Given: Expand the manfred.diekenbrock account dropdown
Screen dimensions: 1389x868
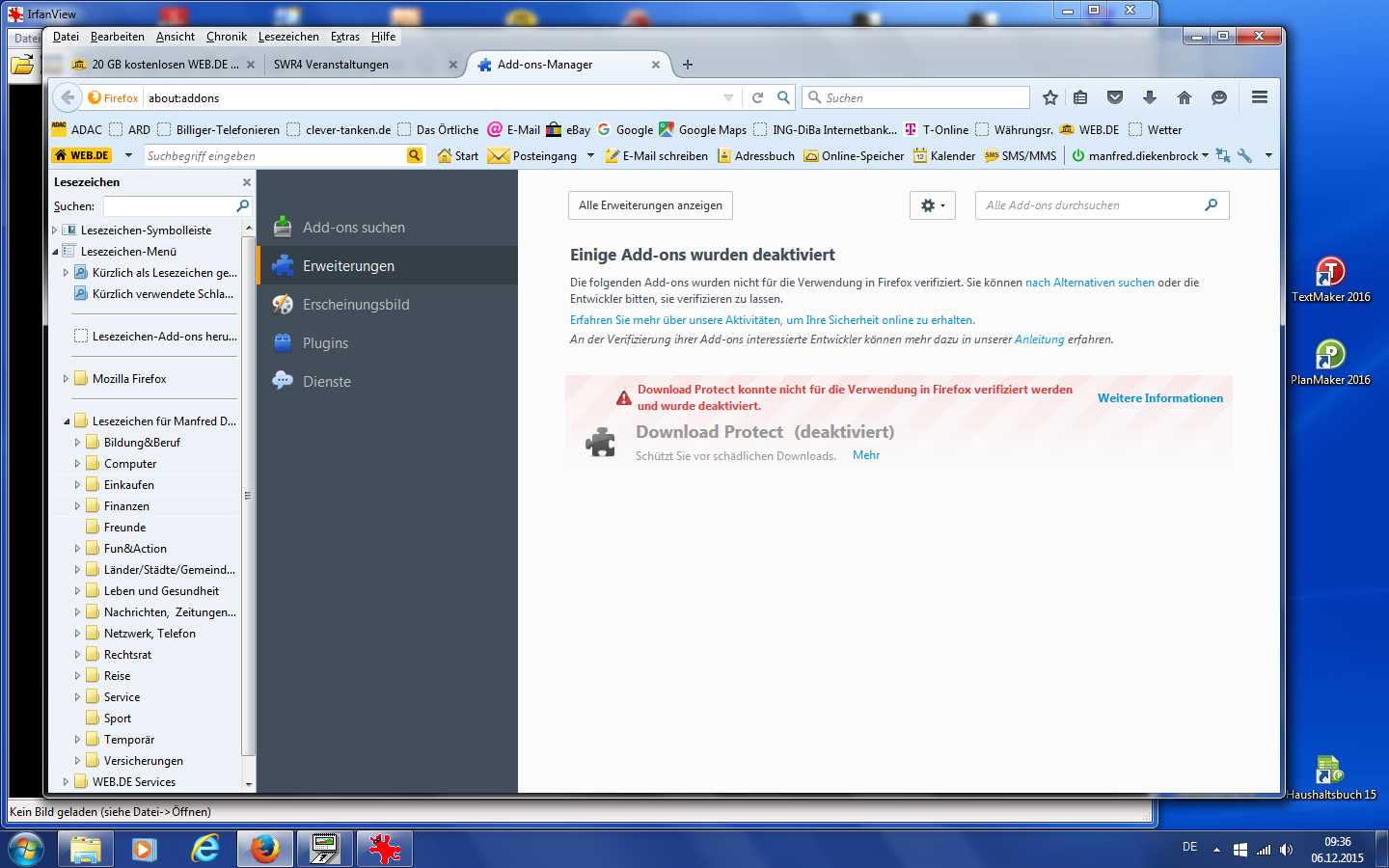Looking at the screenshot, I should click(x=1205, y=156).
